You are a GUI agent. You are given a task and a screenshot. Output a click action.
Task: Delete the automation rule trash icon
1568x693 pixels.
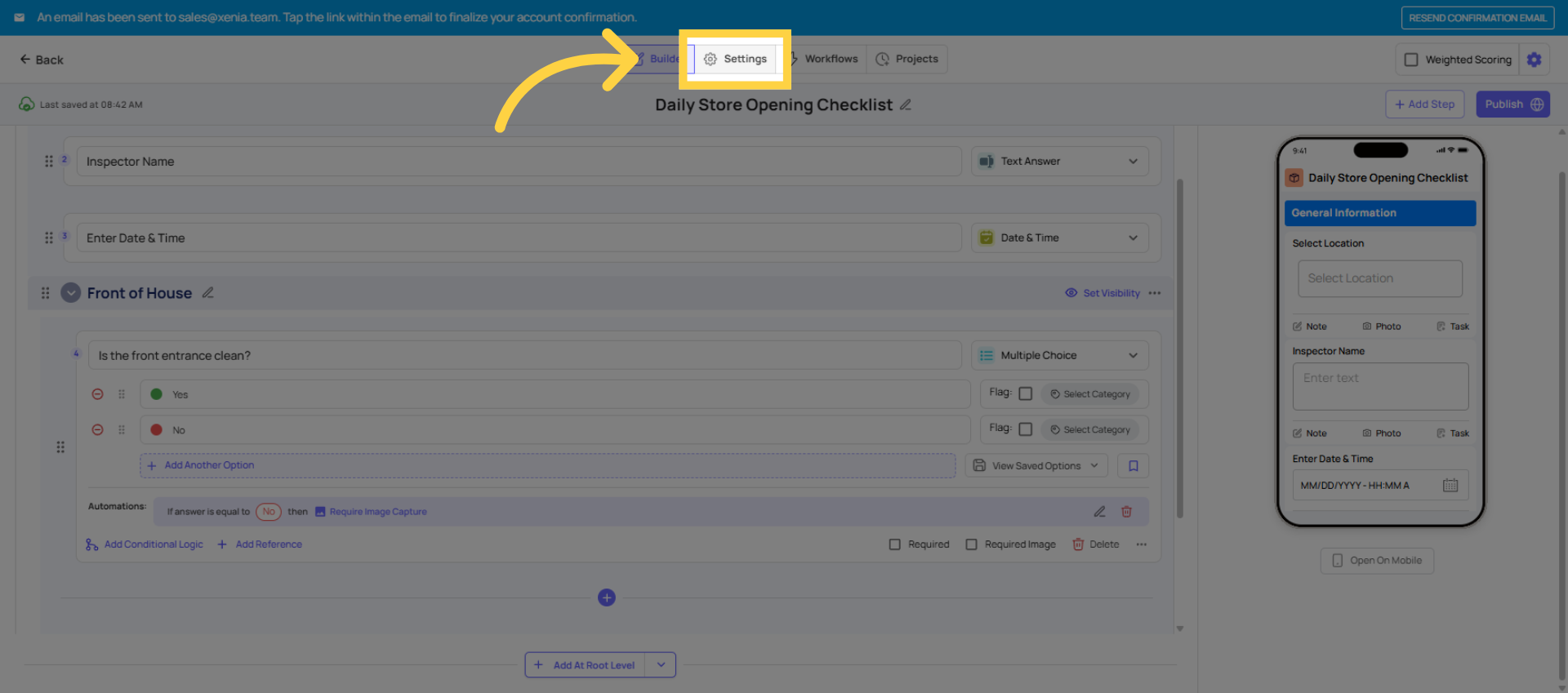pyautogui.click(x=1127, y=512)
